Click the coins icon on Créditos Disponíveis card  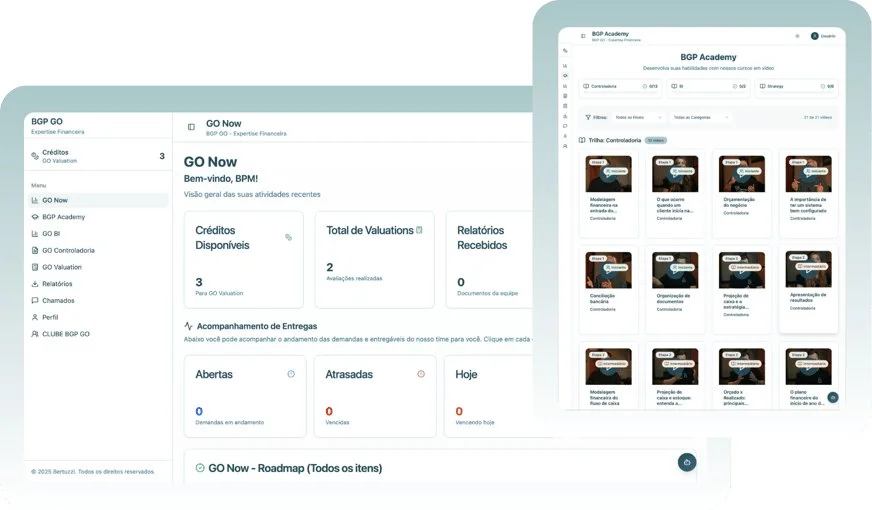coord(288,237)
